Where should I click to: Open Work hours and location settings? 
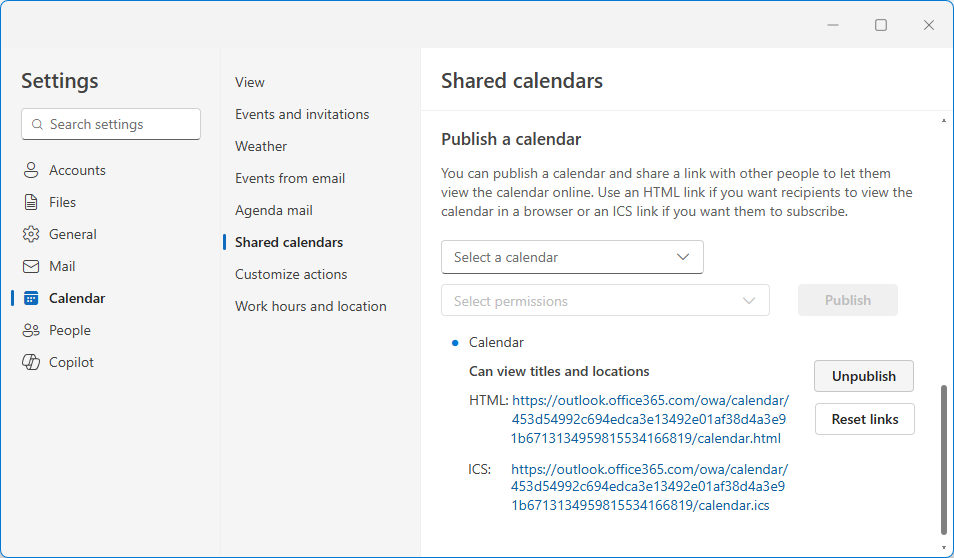pyautogui.click(x=310, y=306)
